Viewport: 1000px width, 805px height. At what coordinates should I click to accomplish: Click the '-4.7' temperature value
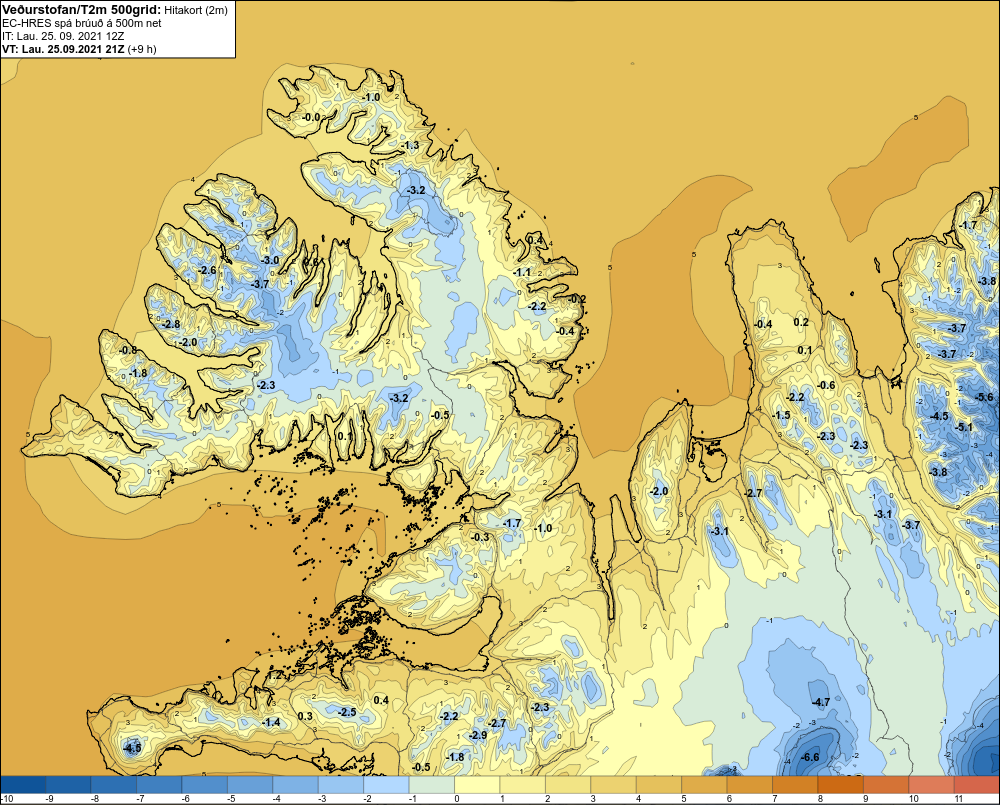(820, 702)
